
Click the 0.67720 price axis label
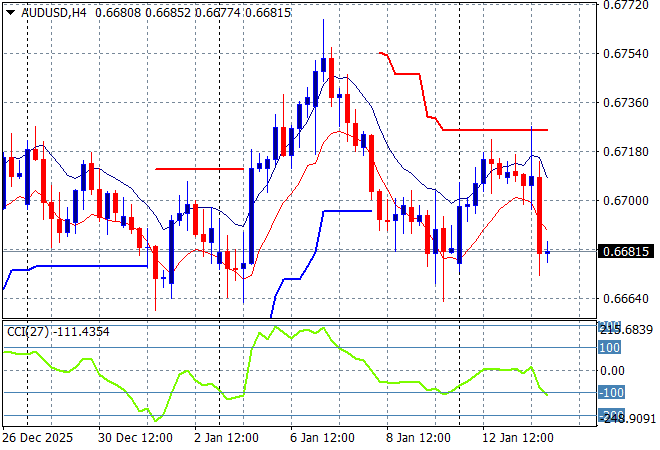[626, 5]
